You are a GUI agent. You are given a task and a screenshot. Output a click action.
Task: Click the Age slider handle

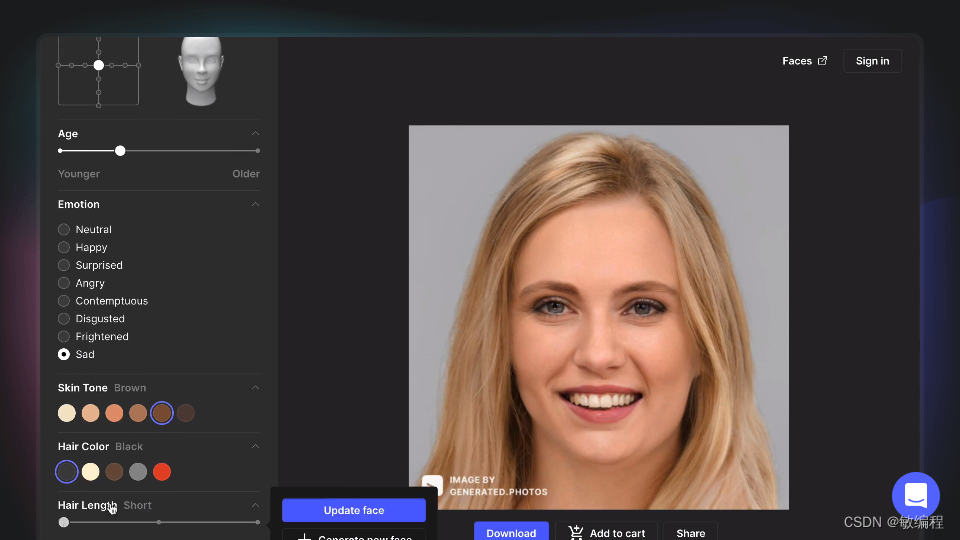pos(120,151)
